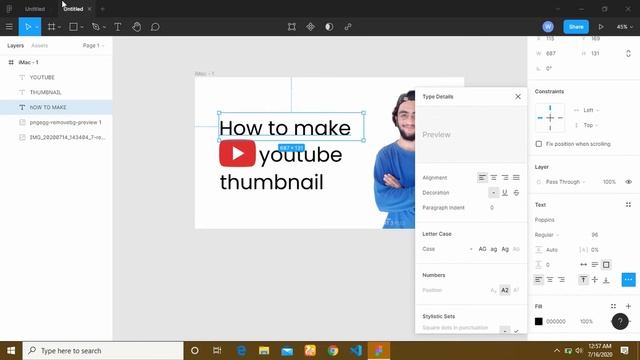The width and height of the screenshot is (640, 360).
Task: Align text bottom vertically
Action: click(x=606, y=280)
